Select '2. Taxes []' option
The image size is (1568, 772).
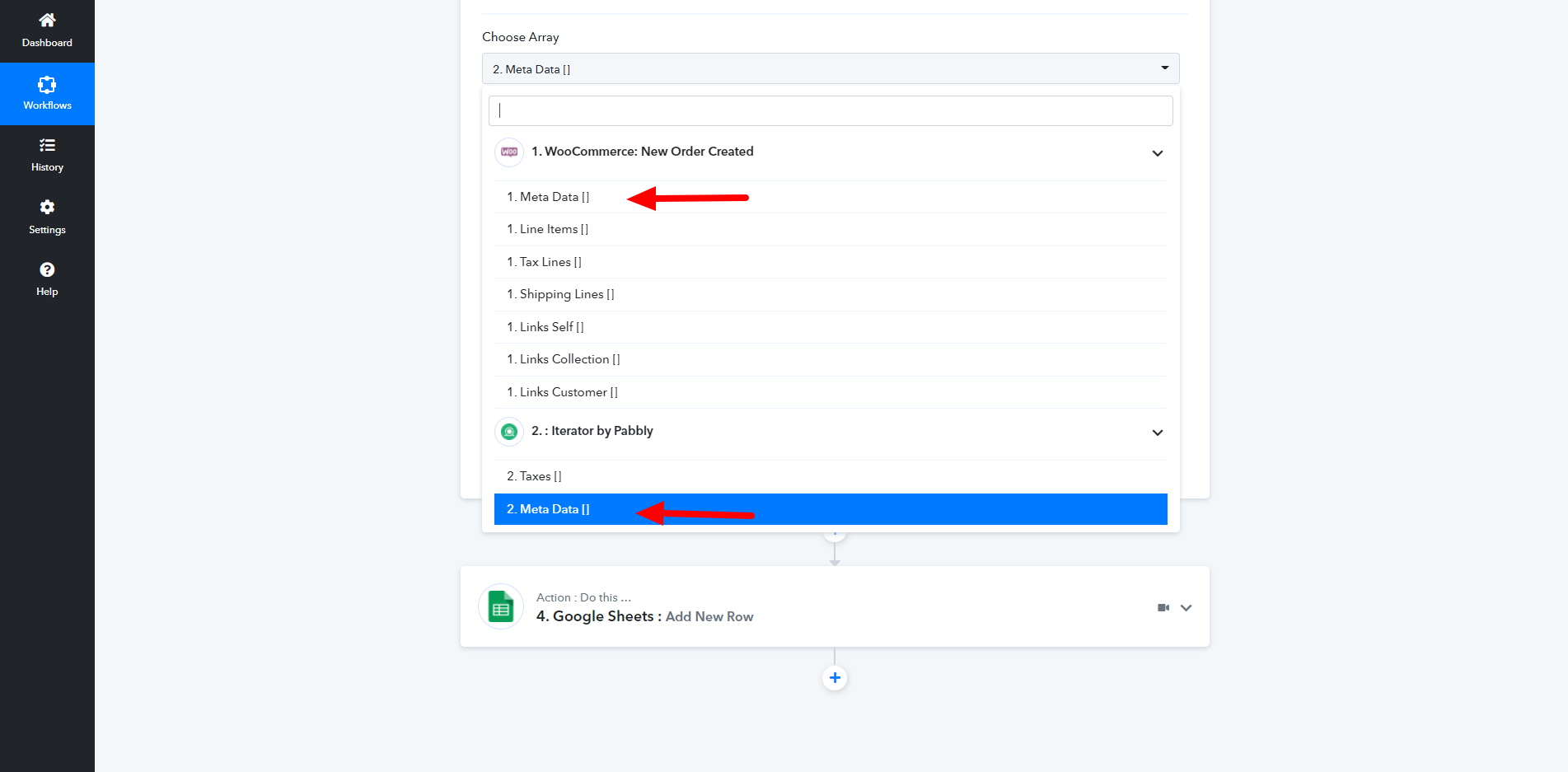(831, 476)
